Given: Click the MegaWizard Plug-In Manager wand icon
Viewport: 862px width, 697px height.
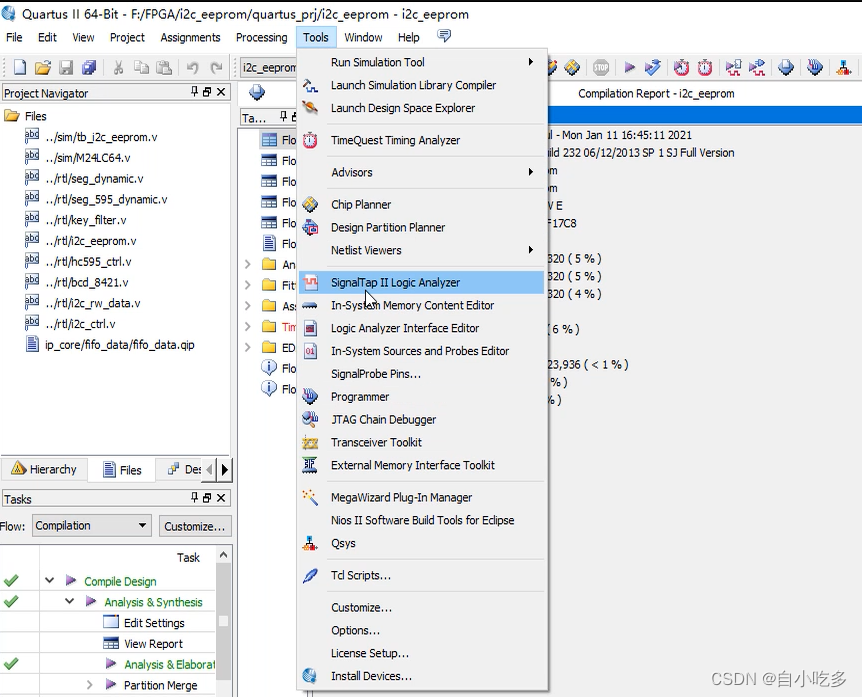Looking at the screenshot, I should [x=310, y=497].
